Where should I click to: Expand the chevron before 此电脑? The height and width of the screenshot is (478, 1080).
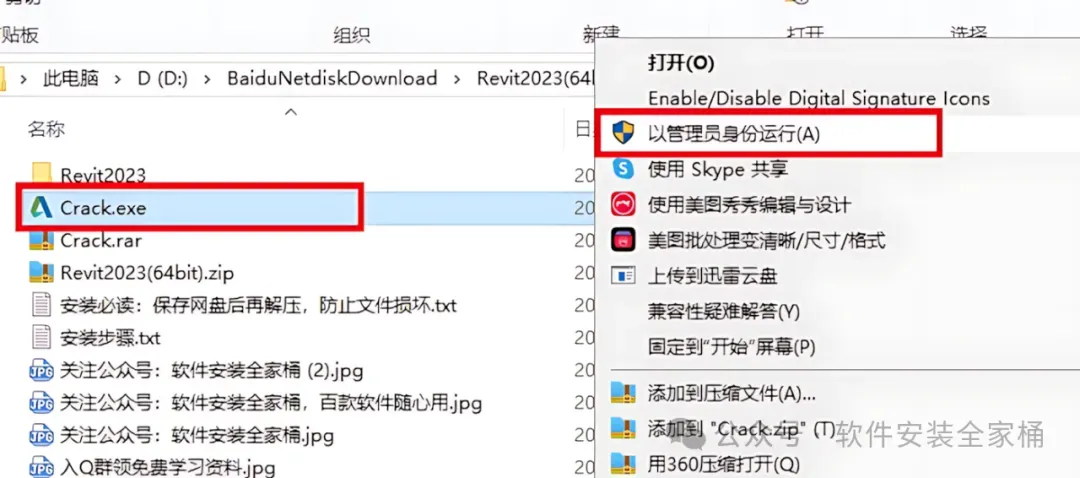23,79
